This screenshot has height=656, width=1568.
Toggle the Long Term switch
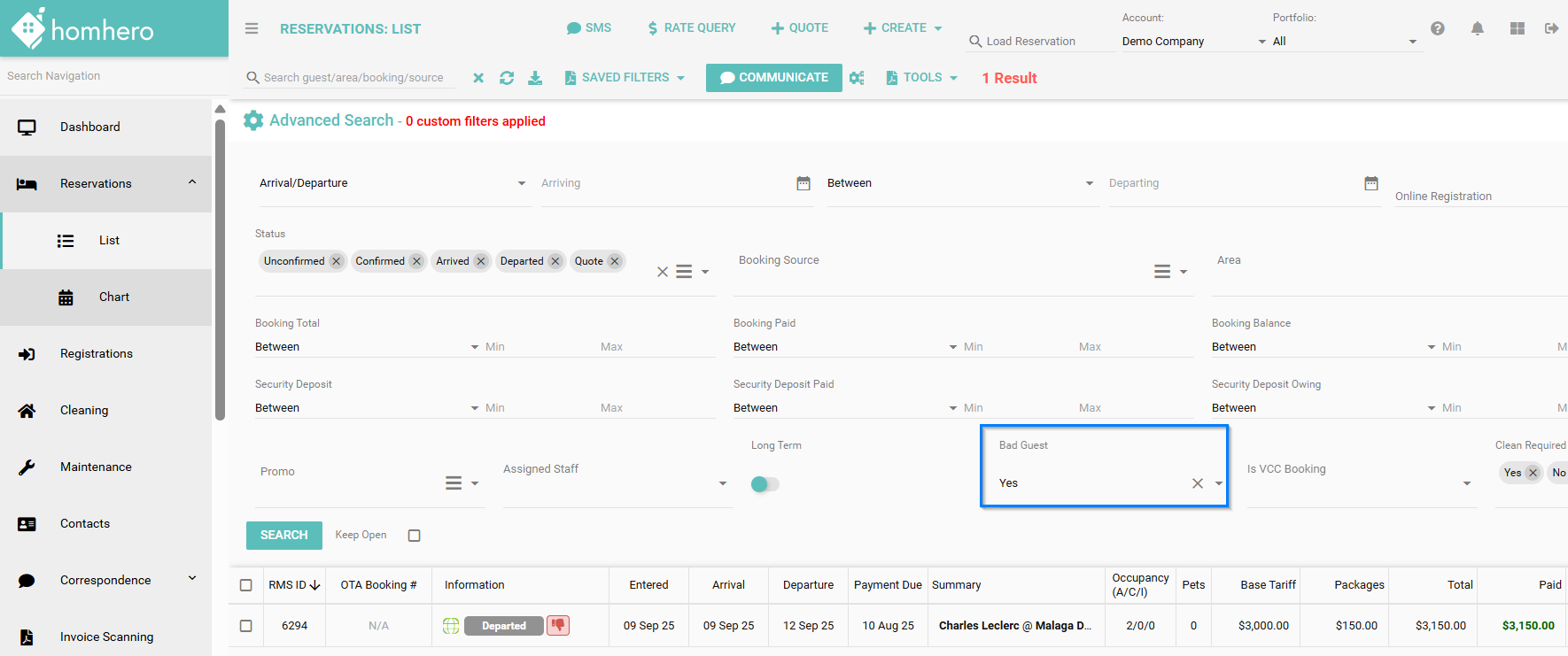(x=765, y=484)
